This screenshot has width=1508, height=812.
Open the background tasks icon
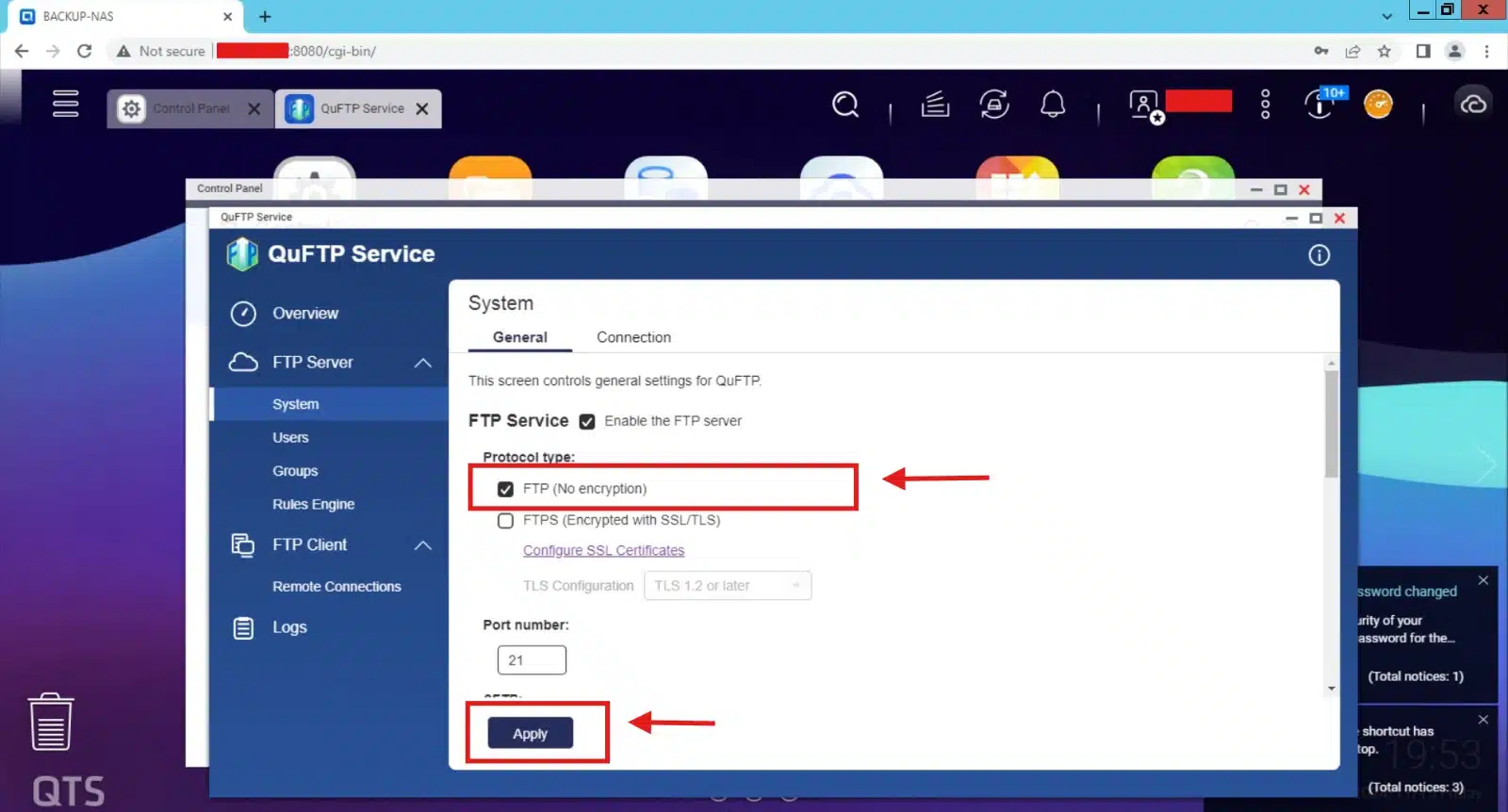pyautogui.click(x=935, y=104)
